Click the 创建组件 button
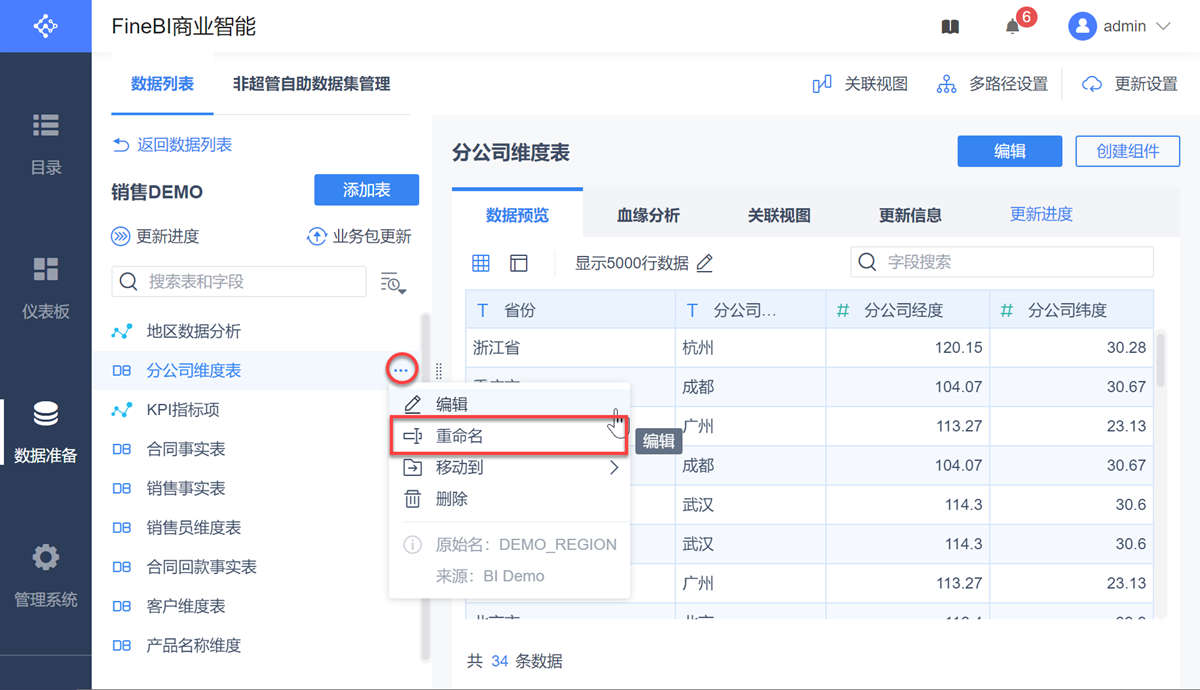Viewport: 1200px width, 690px height. coord(1127,151)
